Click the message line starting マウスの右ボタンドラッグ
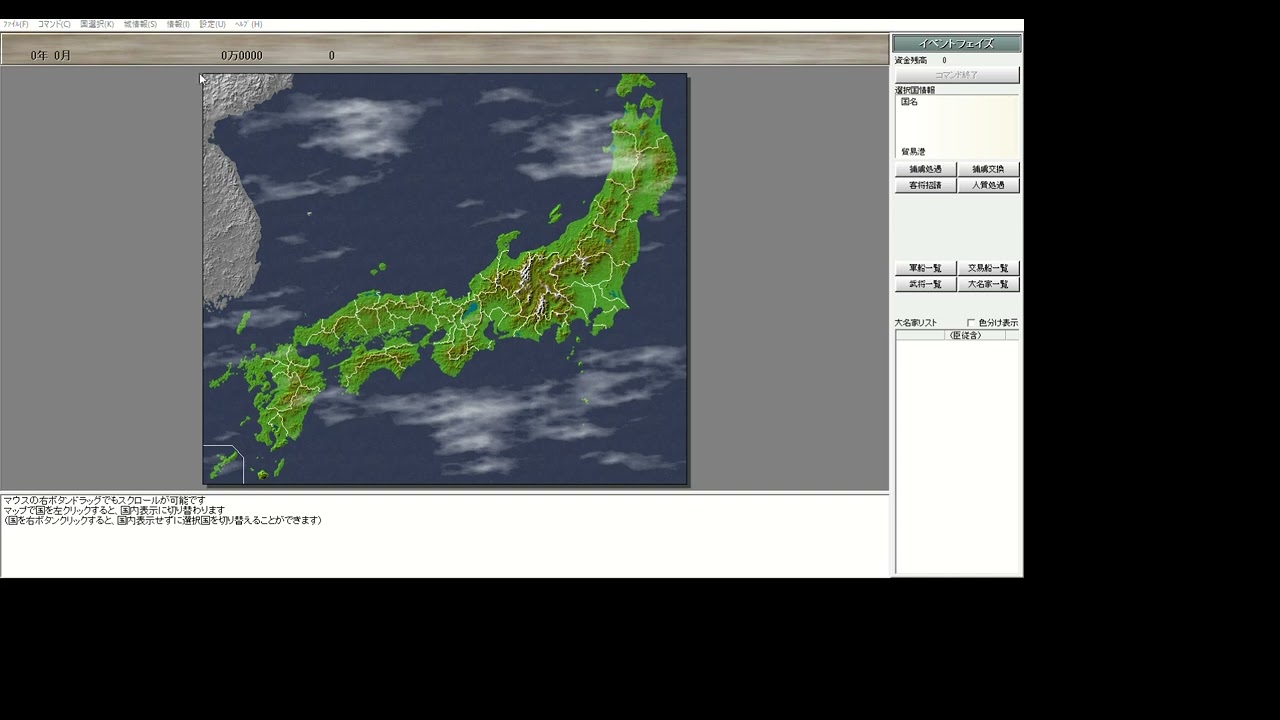 (104, 500)
